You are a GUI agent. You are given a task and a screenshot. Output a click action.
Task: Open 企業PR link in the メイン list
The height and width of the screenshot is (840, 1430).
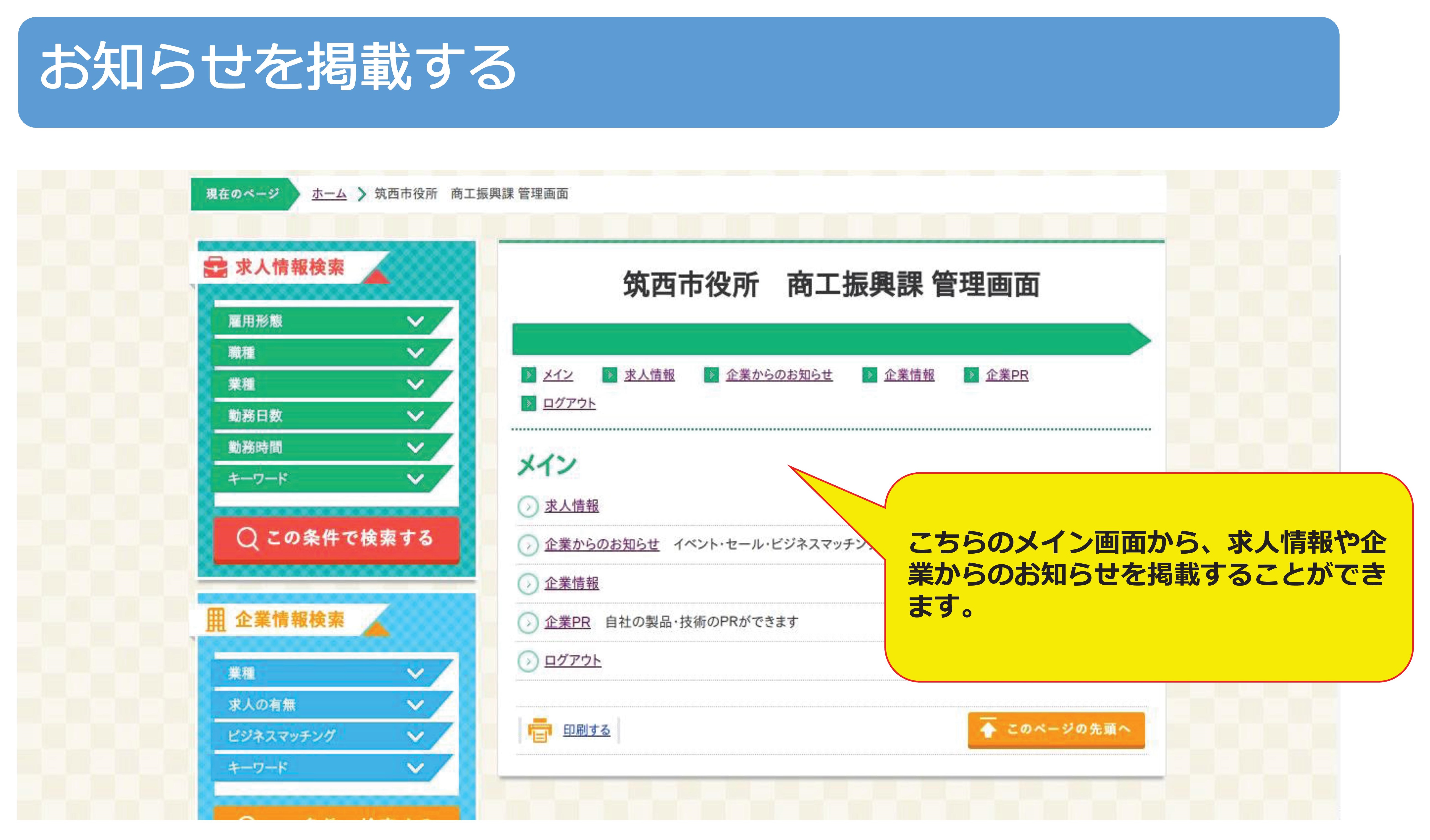coord(567,622)
